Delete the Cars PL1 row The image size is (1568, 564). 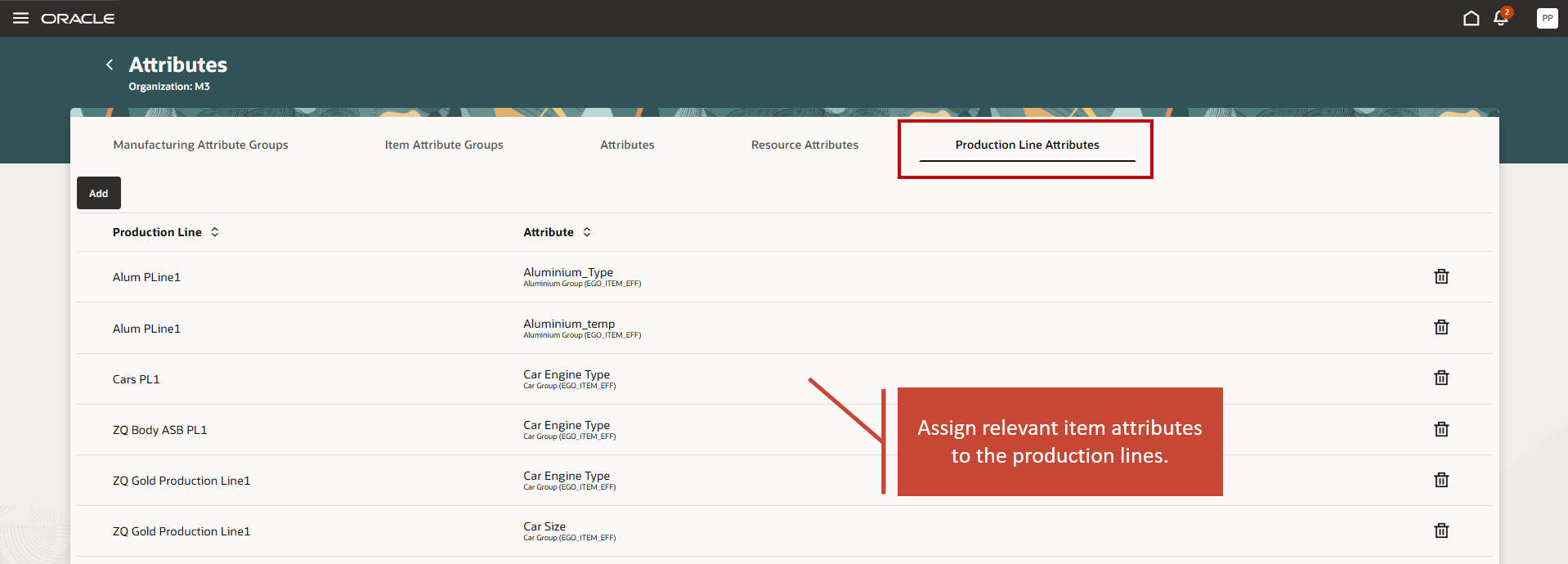click(1441, 378)
